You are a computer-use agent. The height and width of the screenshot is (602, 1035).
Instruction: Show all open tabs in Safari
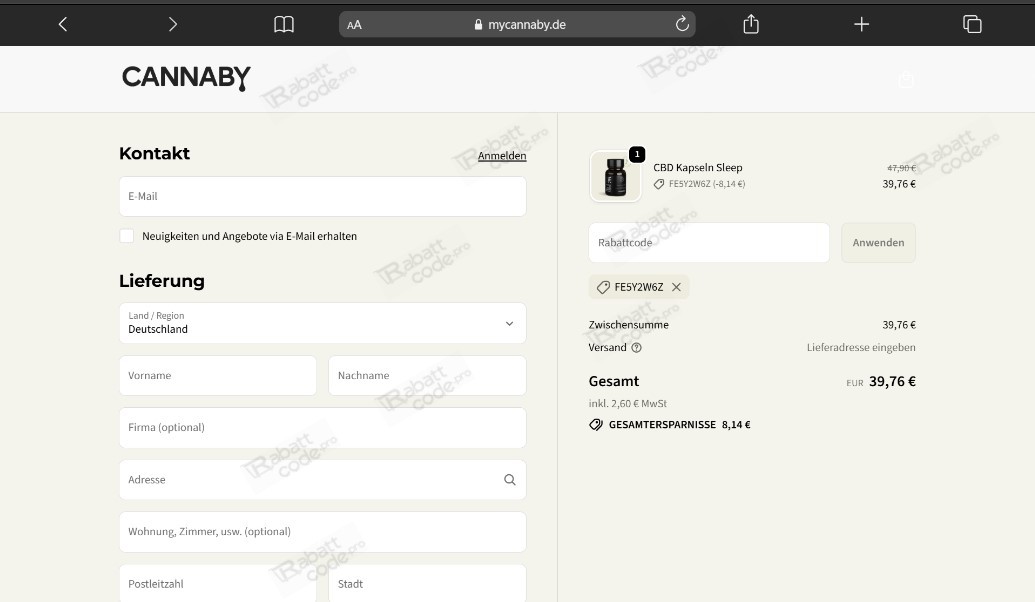(971, 24)
